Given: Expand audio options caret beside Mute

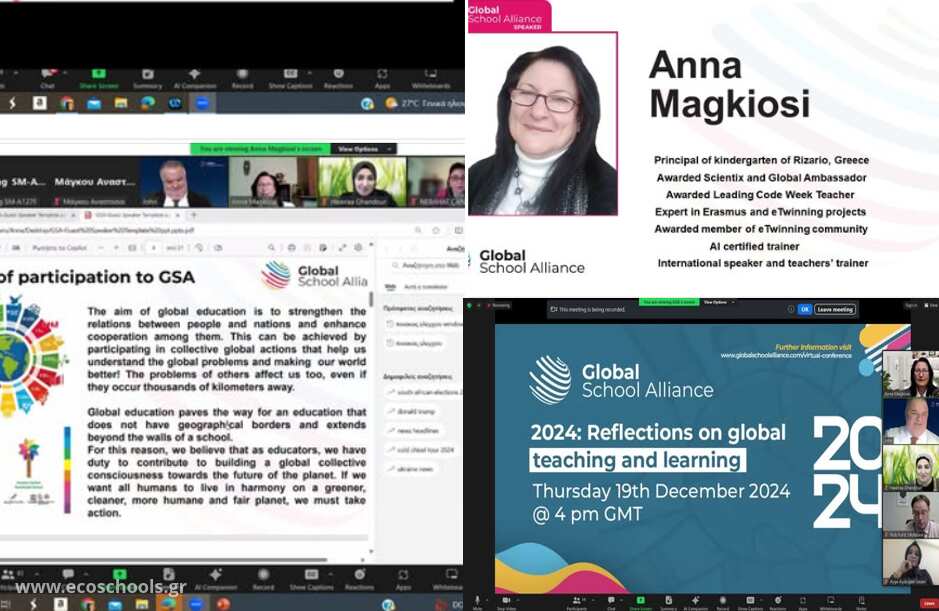Looking at the screenshot, I should [486, 598].
